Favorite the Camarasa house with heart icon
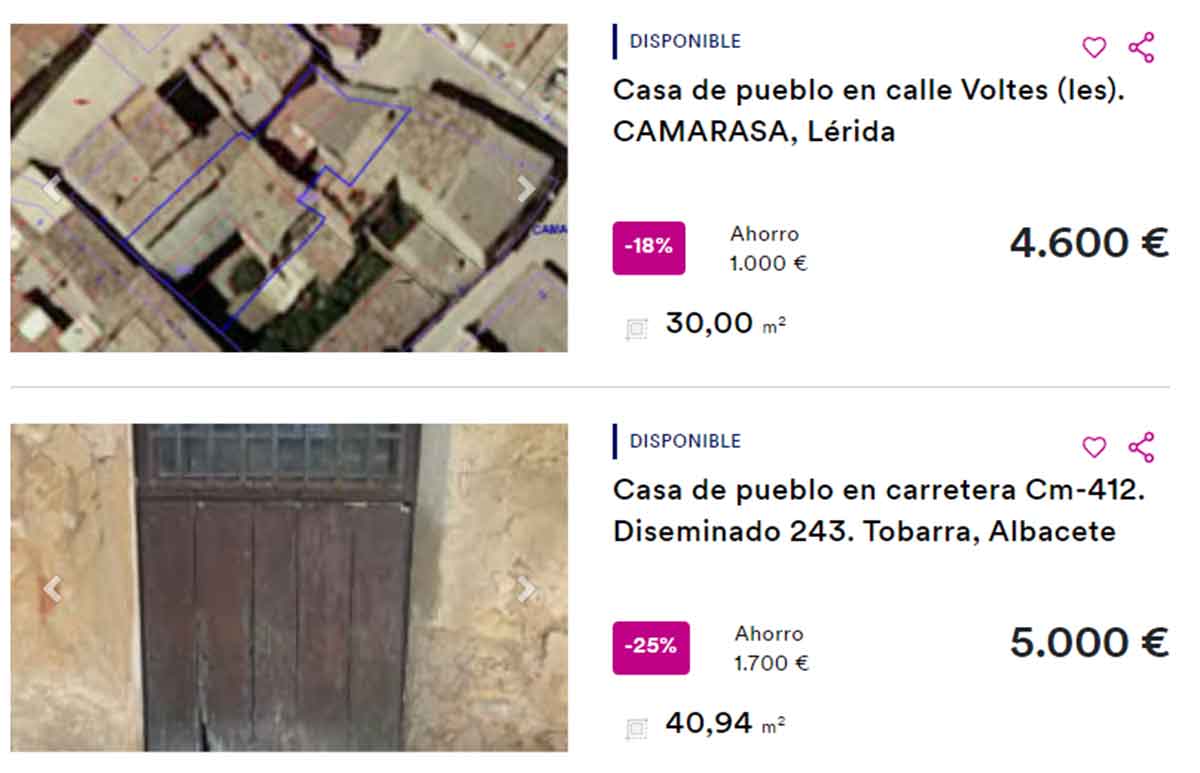Viewport: 1200px width, 773px height. coord(1095,47)
